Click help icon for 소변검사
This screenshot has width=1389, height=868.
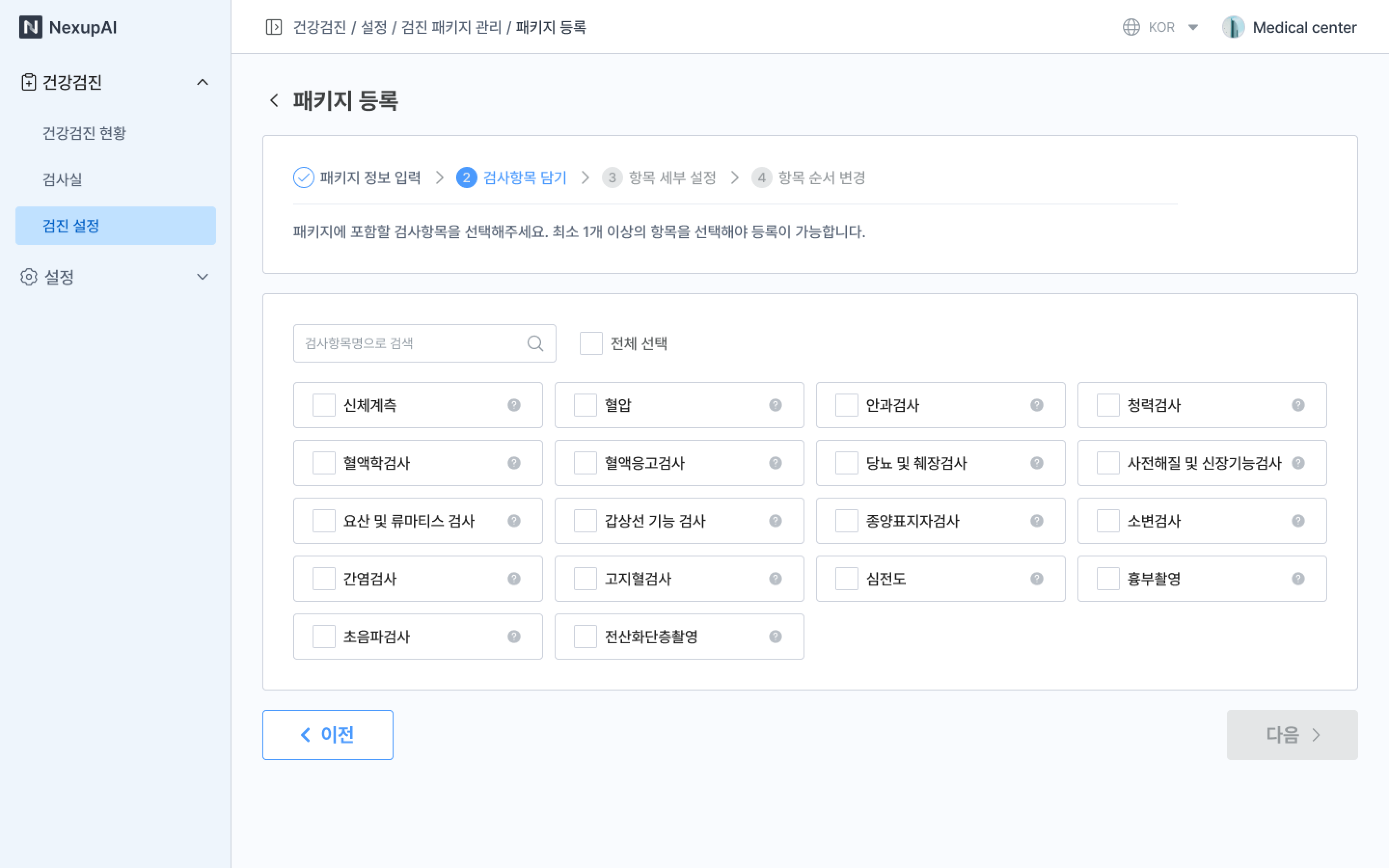(1298, 521)
